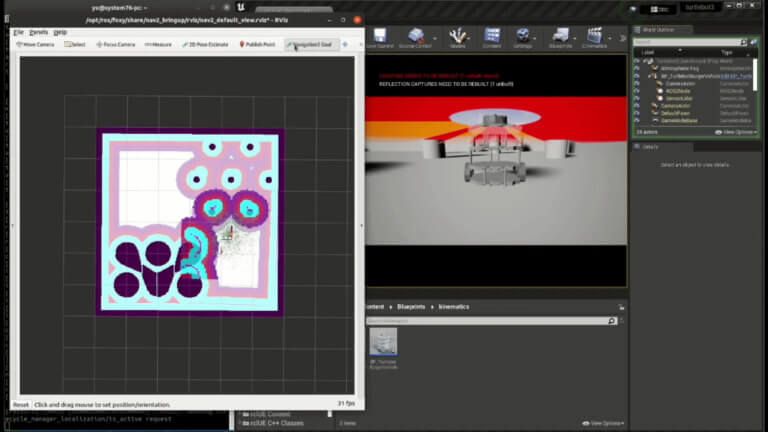Activate the 2D Pose Estimate tool
Viewport: 768px width, 432px height.
pyautogui.click(x=207, y=44)
